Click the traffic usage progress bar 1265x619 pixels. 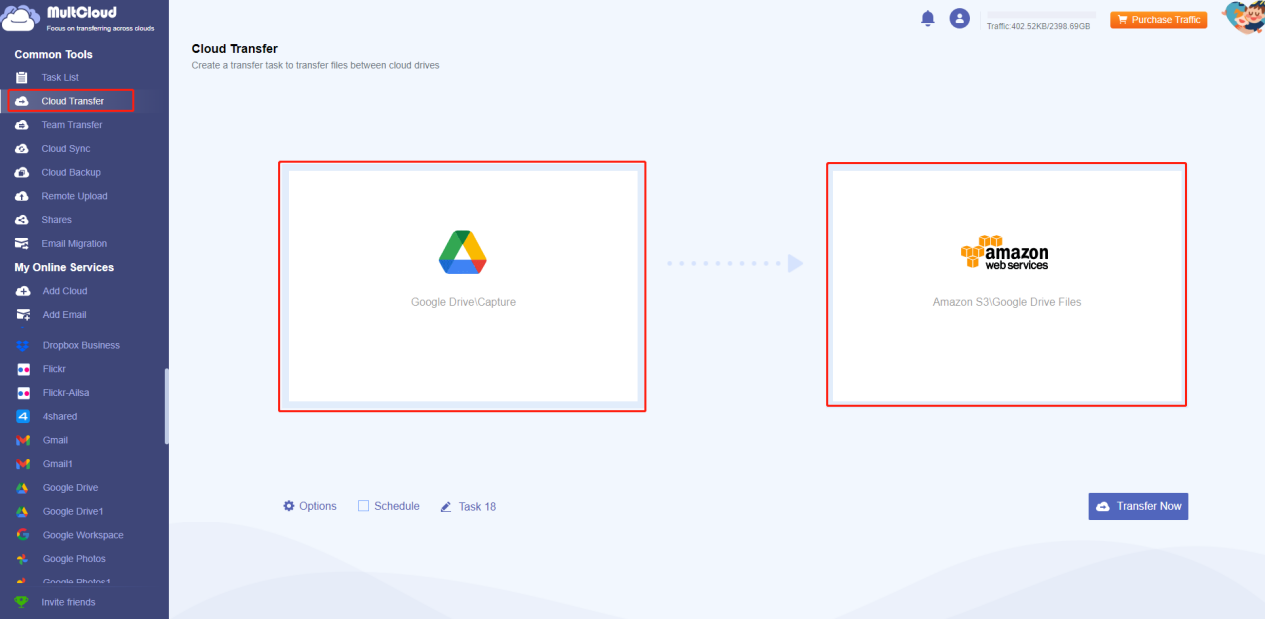pyautogui.click(x=1041, y=16)
